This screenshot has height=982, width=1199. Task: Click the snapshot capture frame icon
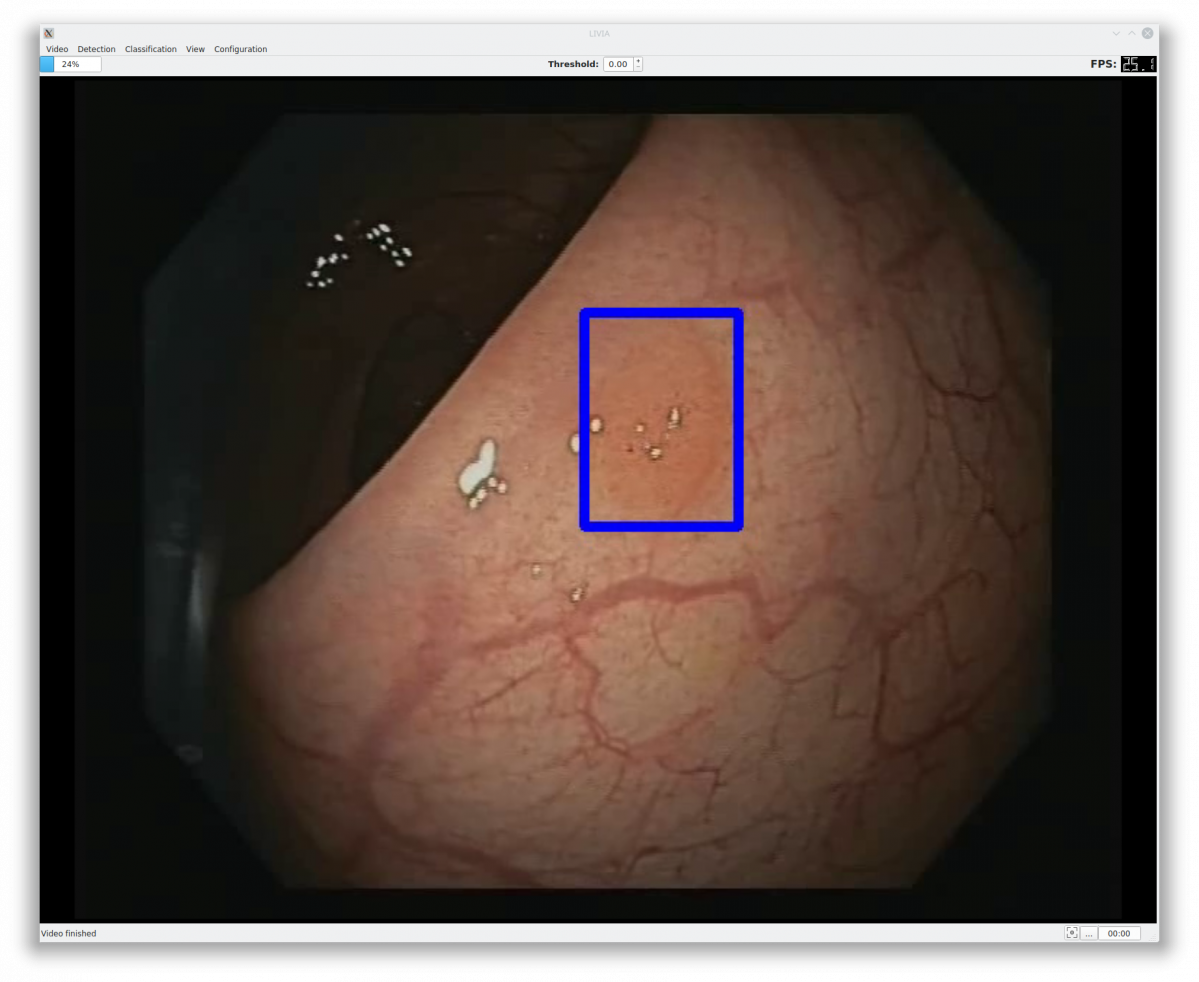tap(1072, 933)
